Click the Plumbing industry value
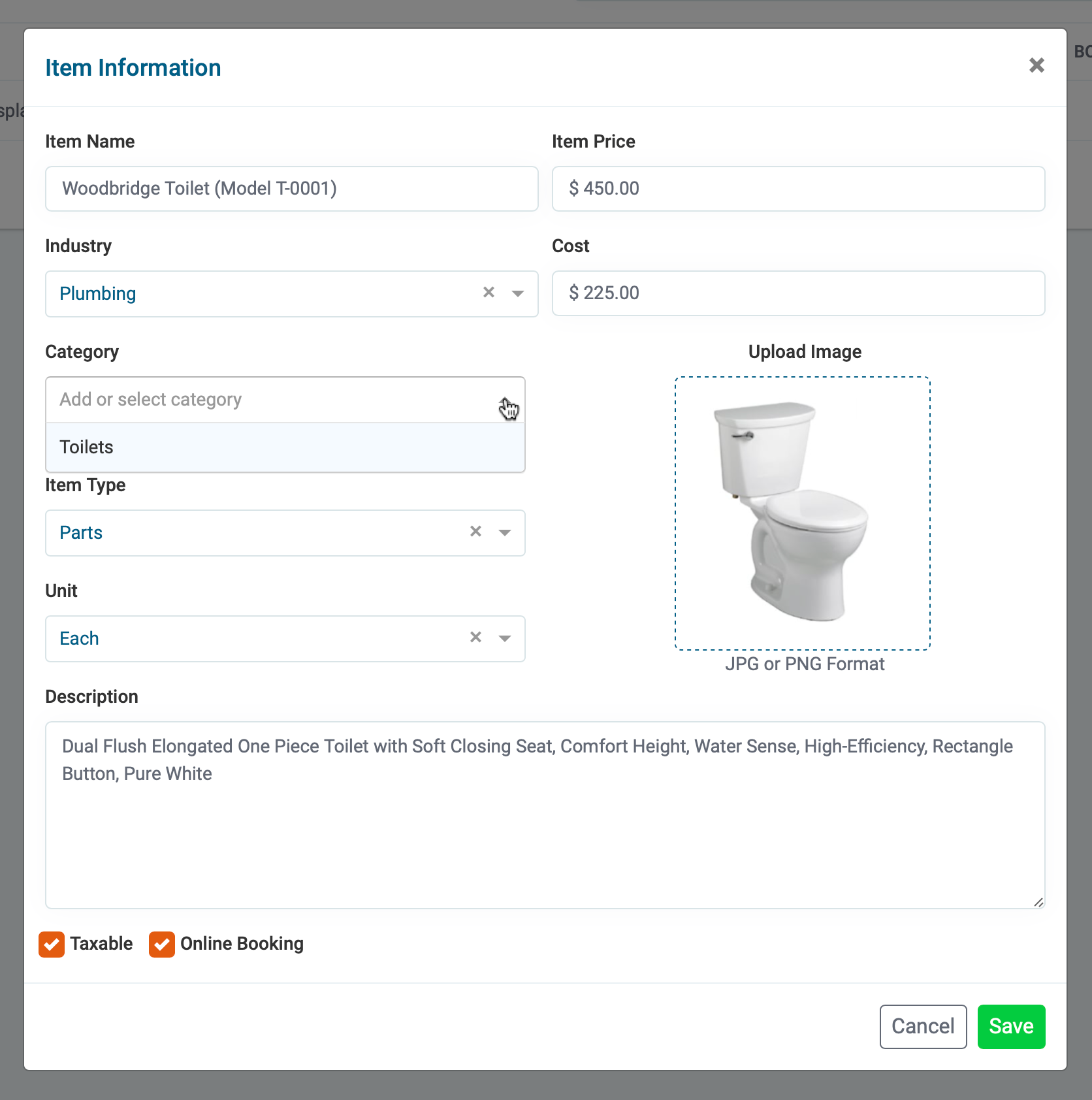This screenshot has height=1100, width=1092. (98, 293)
